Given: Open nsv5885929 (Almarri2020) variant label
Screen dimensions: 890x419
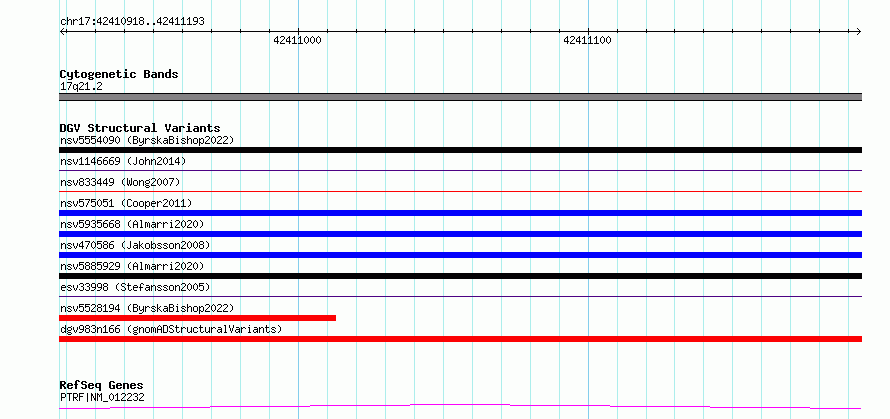Looking at the screenshot, I should [132, 266].
